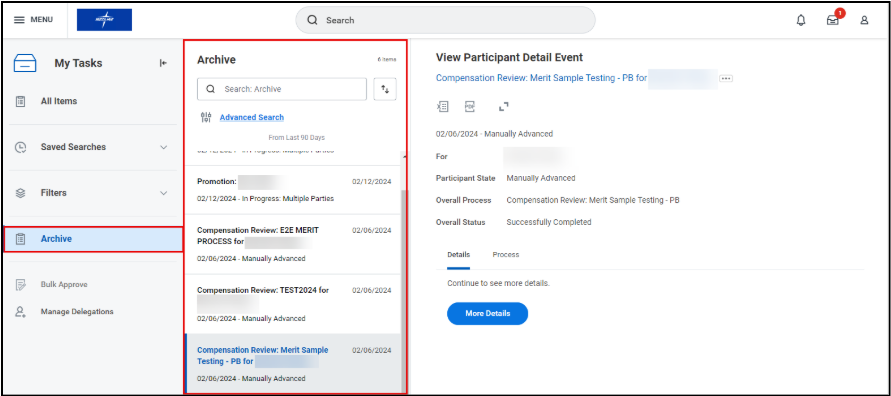Select Compensation Review: Merit Sample Testing item
Screen dimensions: 891x396
point(293,364)
